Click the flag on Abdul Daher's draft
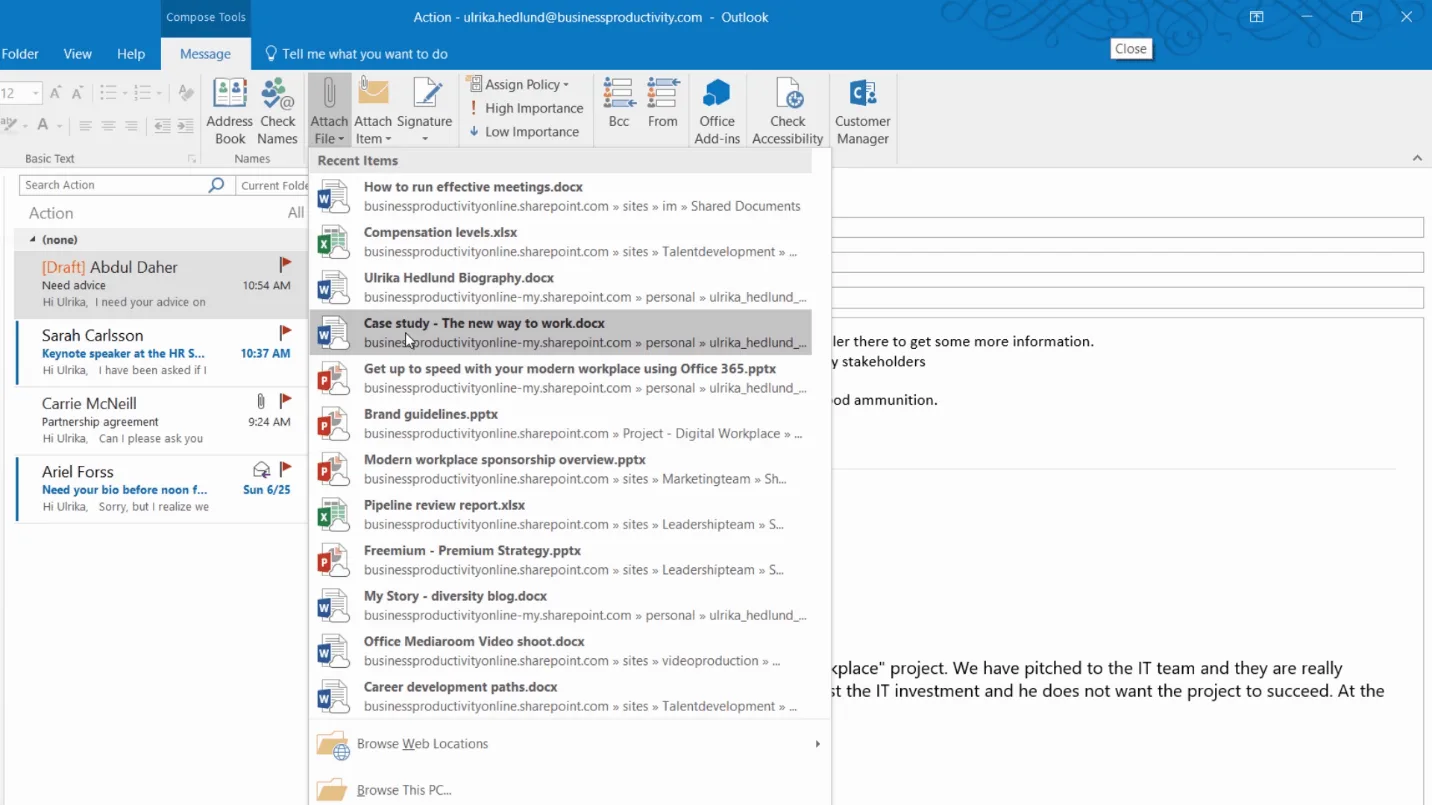The height and width of the screenshot is (805, 1432). coord(285,265)
